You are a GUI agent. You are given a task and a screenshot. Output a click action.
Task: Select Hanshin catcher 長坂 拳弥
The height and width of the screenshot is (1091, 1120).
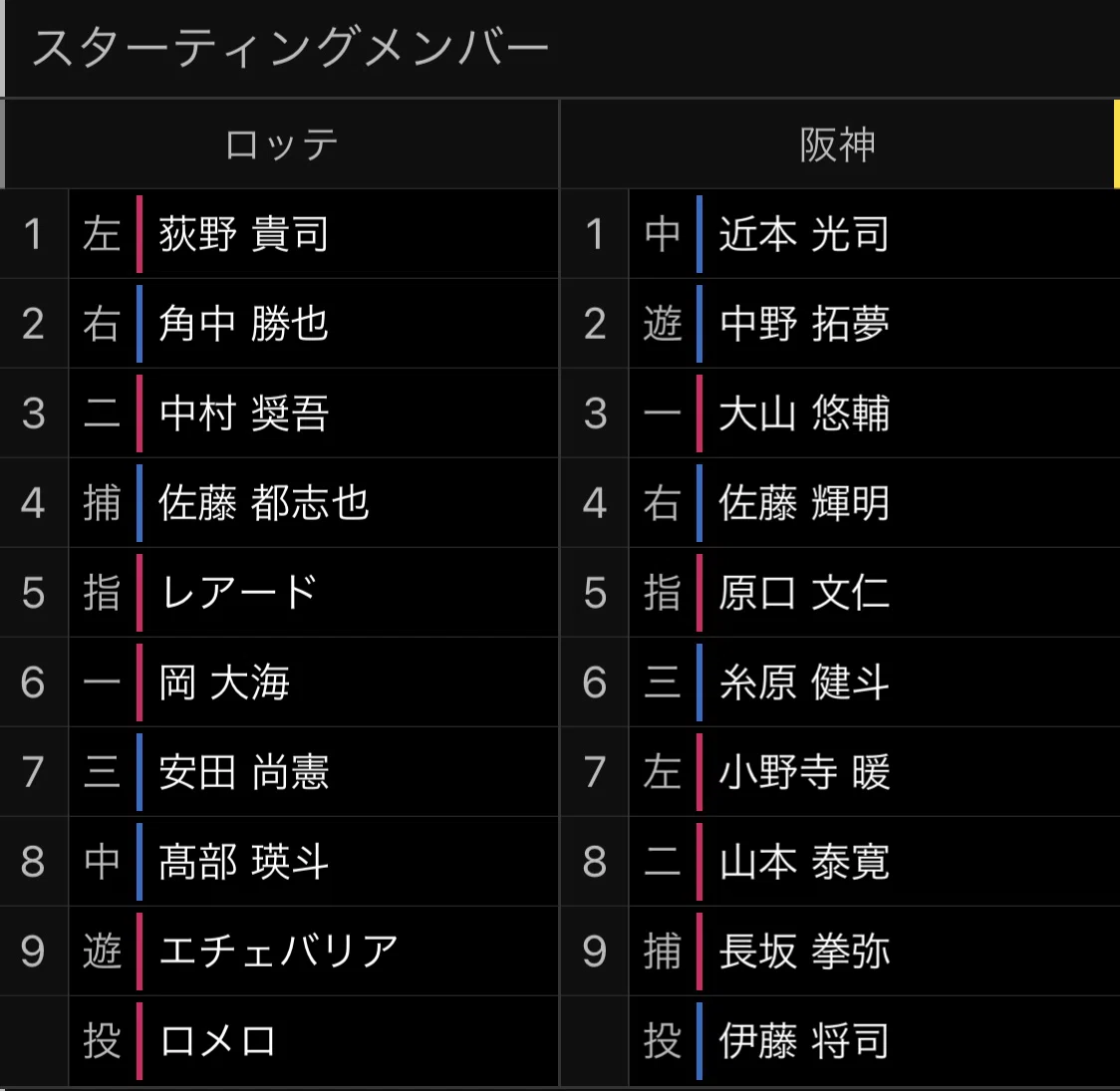tap(804, 952)
